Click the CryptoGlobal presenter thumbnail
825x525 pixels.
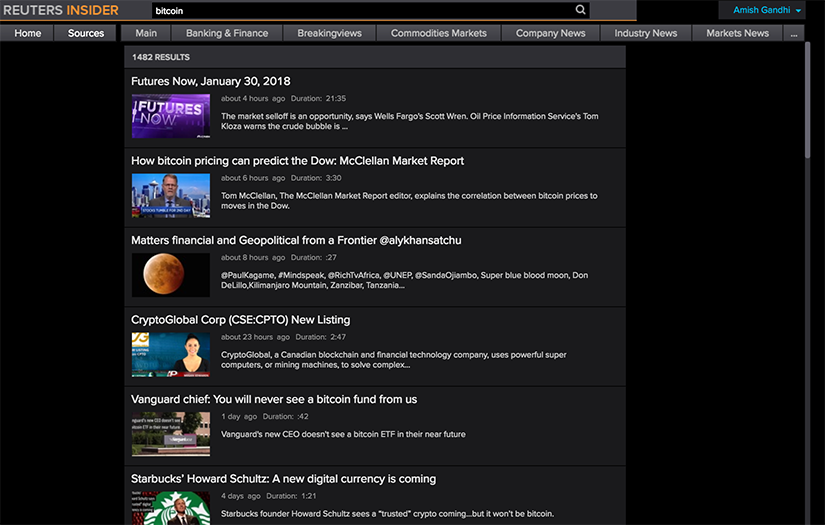tap(171, 355)
